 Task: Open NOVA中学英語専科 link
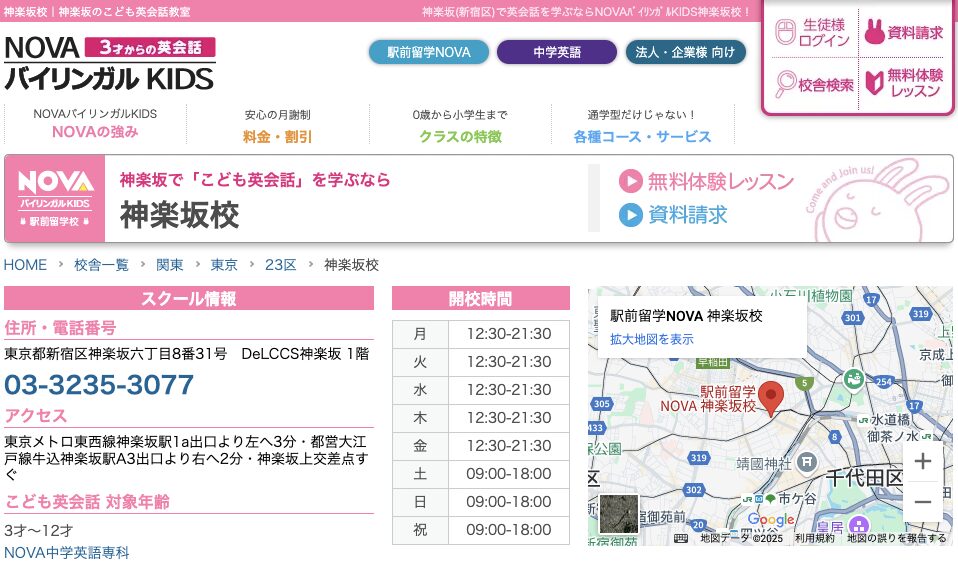pyautogui.click(x=67, y=553)
